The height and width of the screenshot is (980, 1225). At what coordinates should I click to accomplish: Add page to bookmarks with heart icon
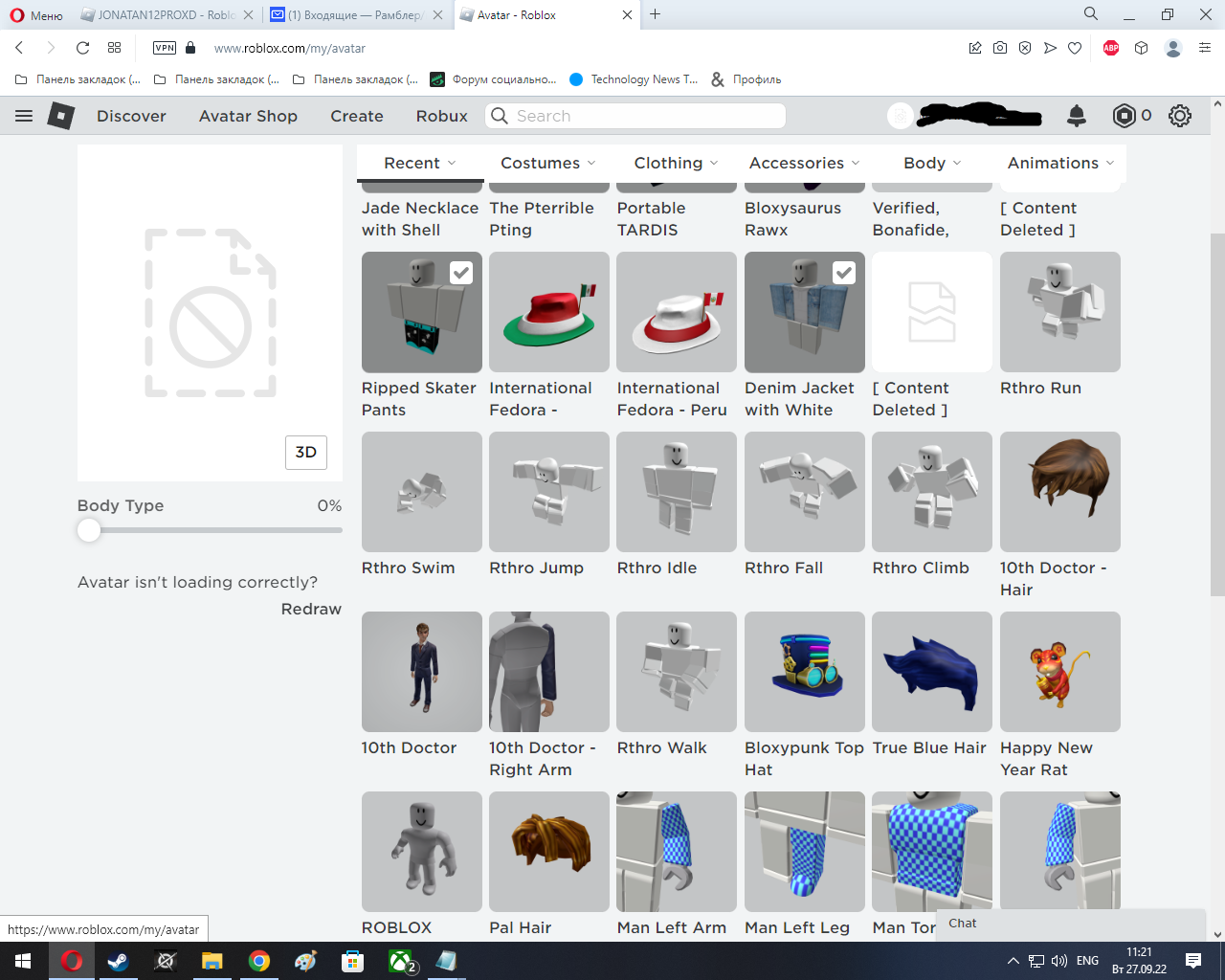[1075, 48]
